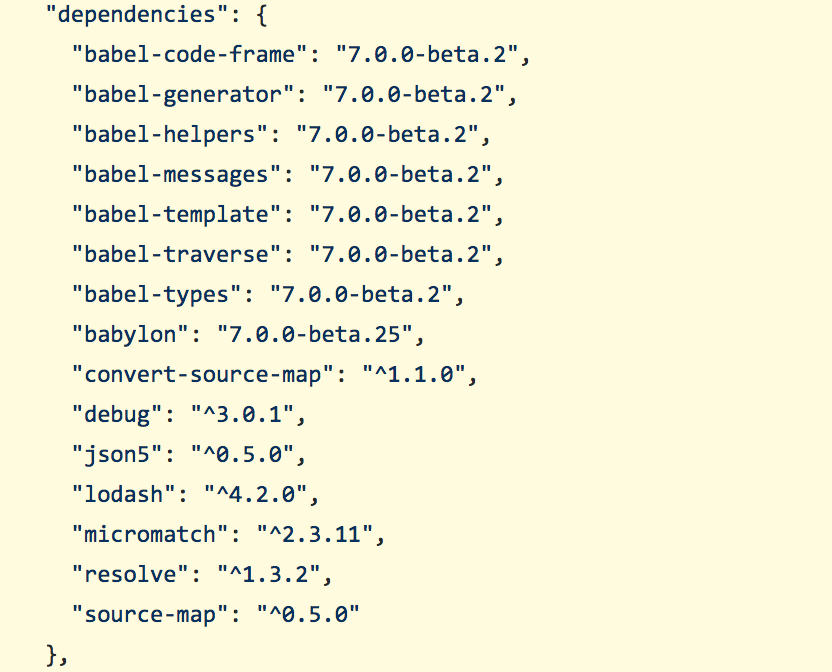Click the "babel-template" package name
832x672 pixels.
coord(170,215)
